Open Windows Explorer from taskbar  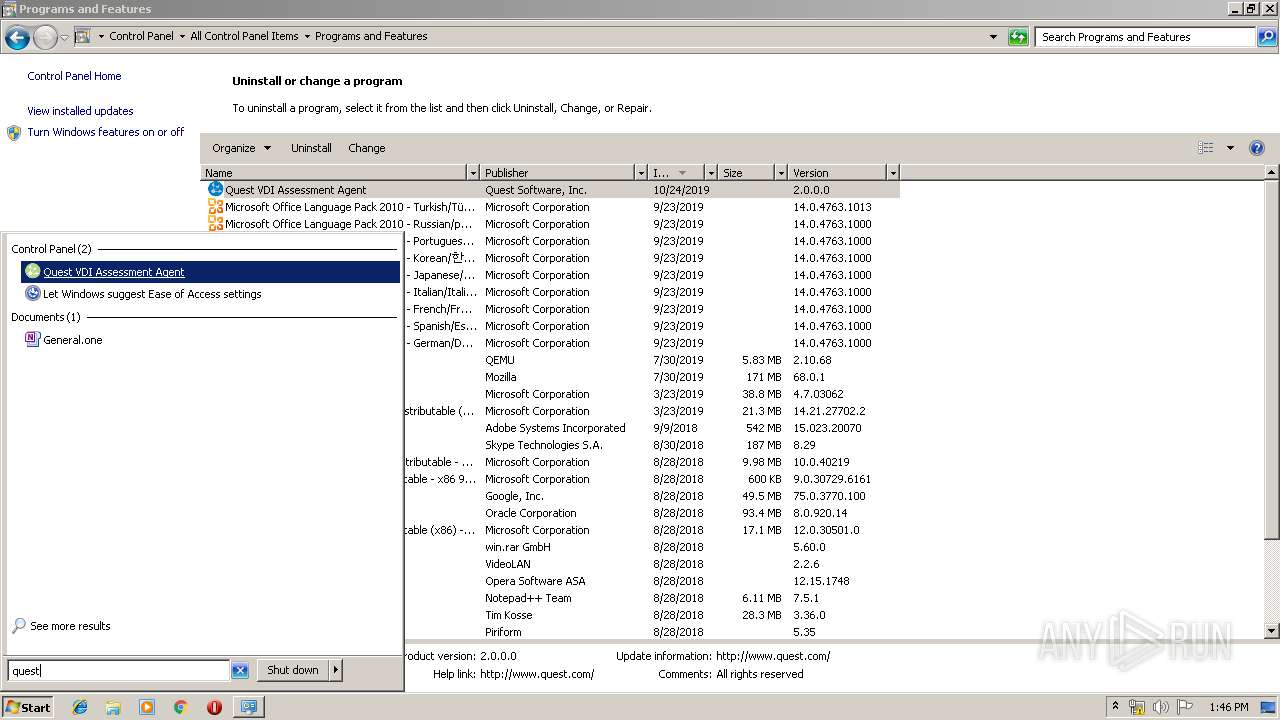click(113, 707)
